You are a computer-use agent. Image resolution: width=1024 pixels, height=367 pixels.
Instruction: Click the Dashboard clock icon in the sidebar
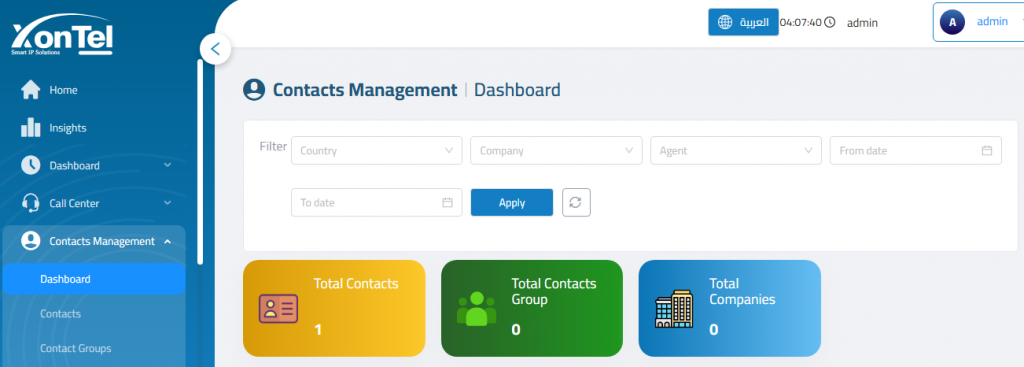[x=31, y=165]
